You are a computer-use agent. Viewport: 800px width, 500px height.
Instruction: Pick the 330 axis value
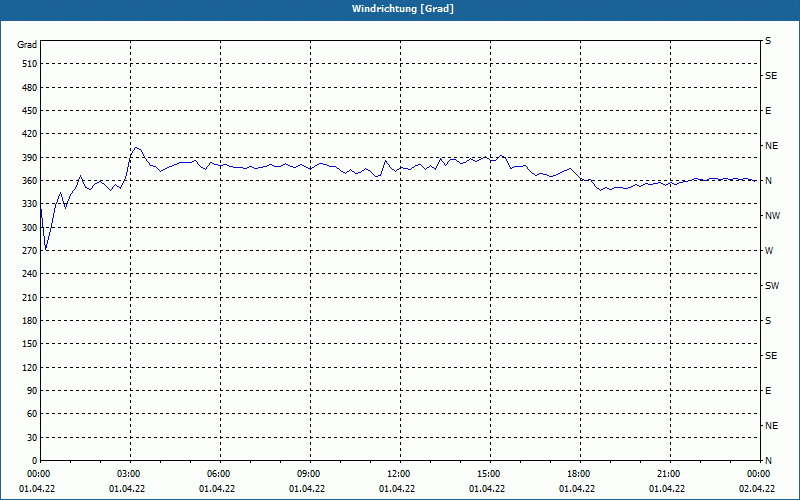point(30,204)
